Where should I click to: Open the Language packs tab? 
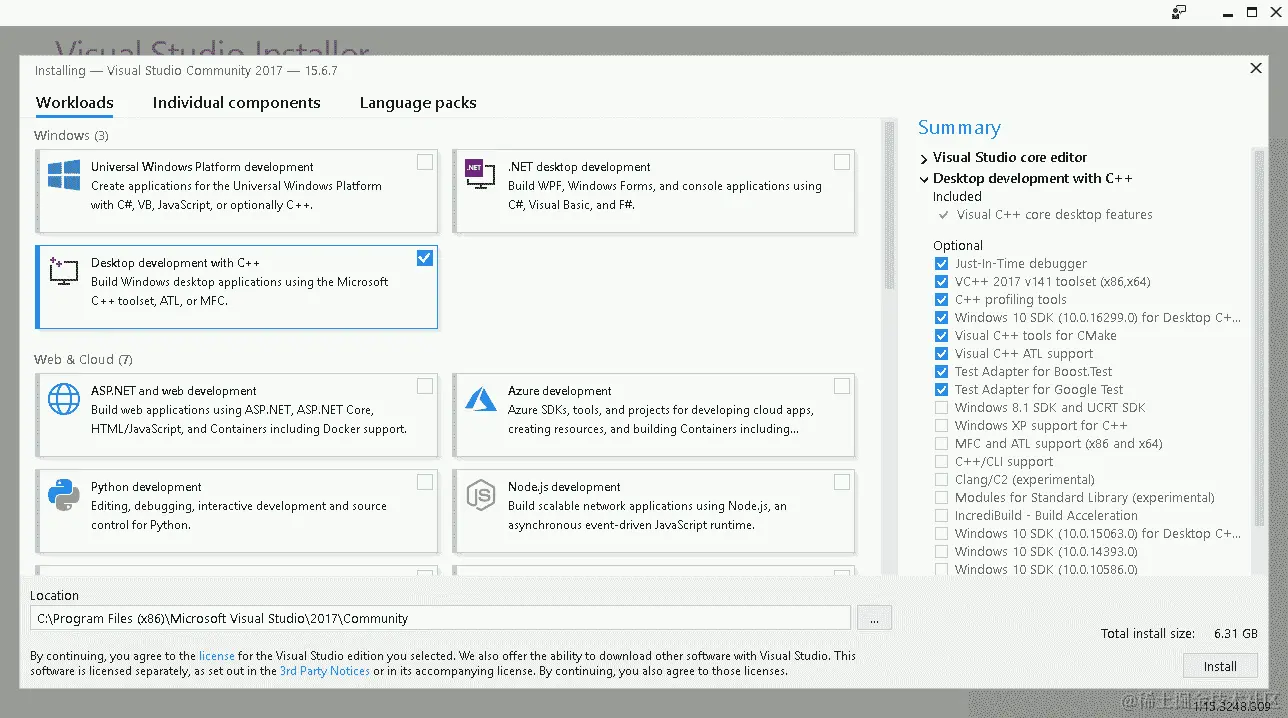[x=418, y=103]
